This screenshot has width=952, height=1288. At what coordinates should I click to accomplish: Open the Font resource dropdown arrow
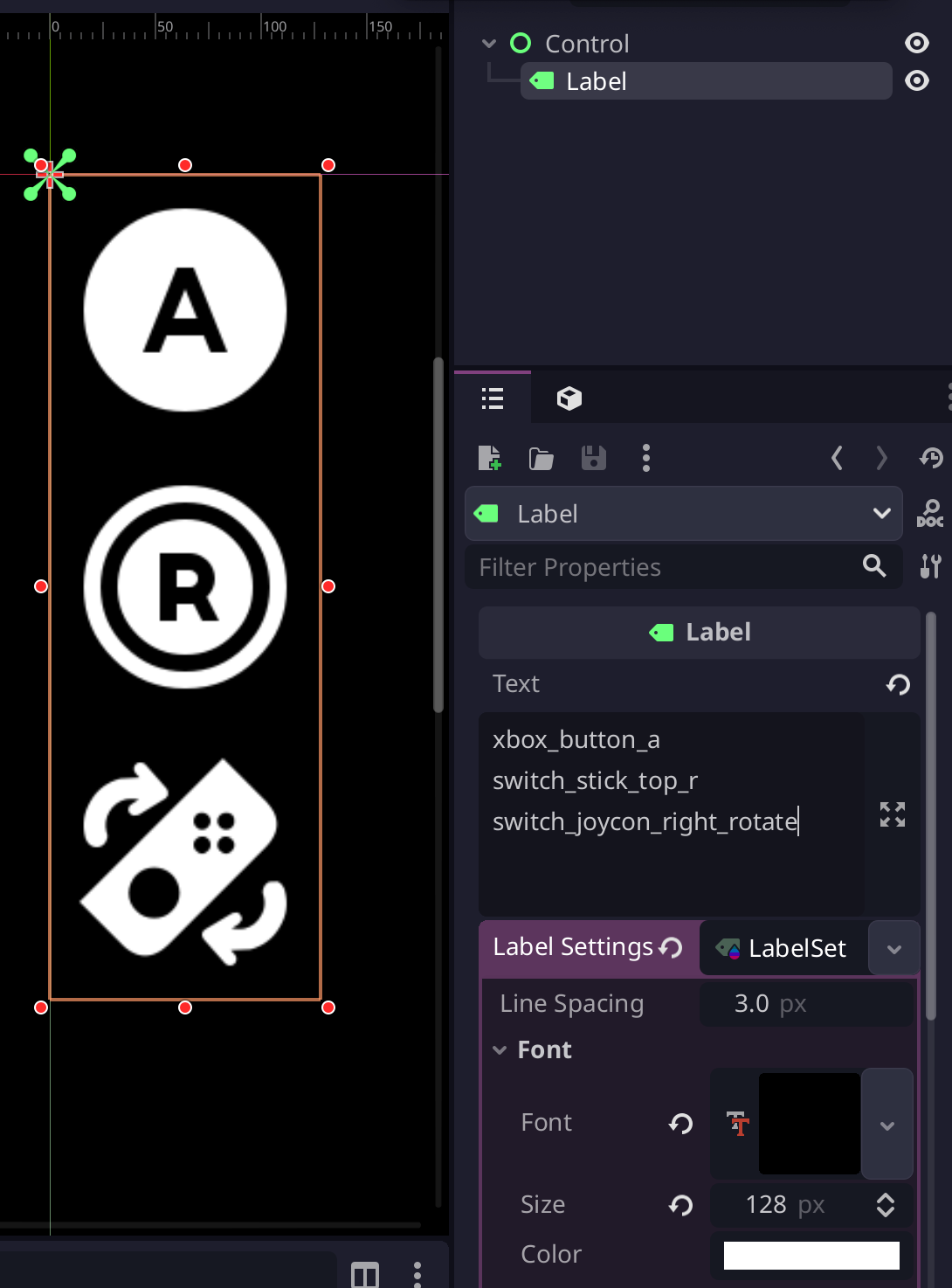tap(887, 1125)
